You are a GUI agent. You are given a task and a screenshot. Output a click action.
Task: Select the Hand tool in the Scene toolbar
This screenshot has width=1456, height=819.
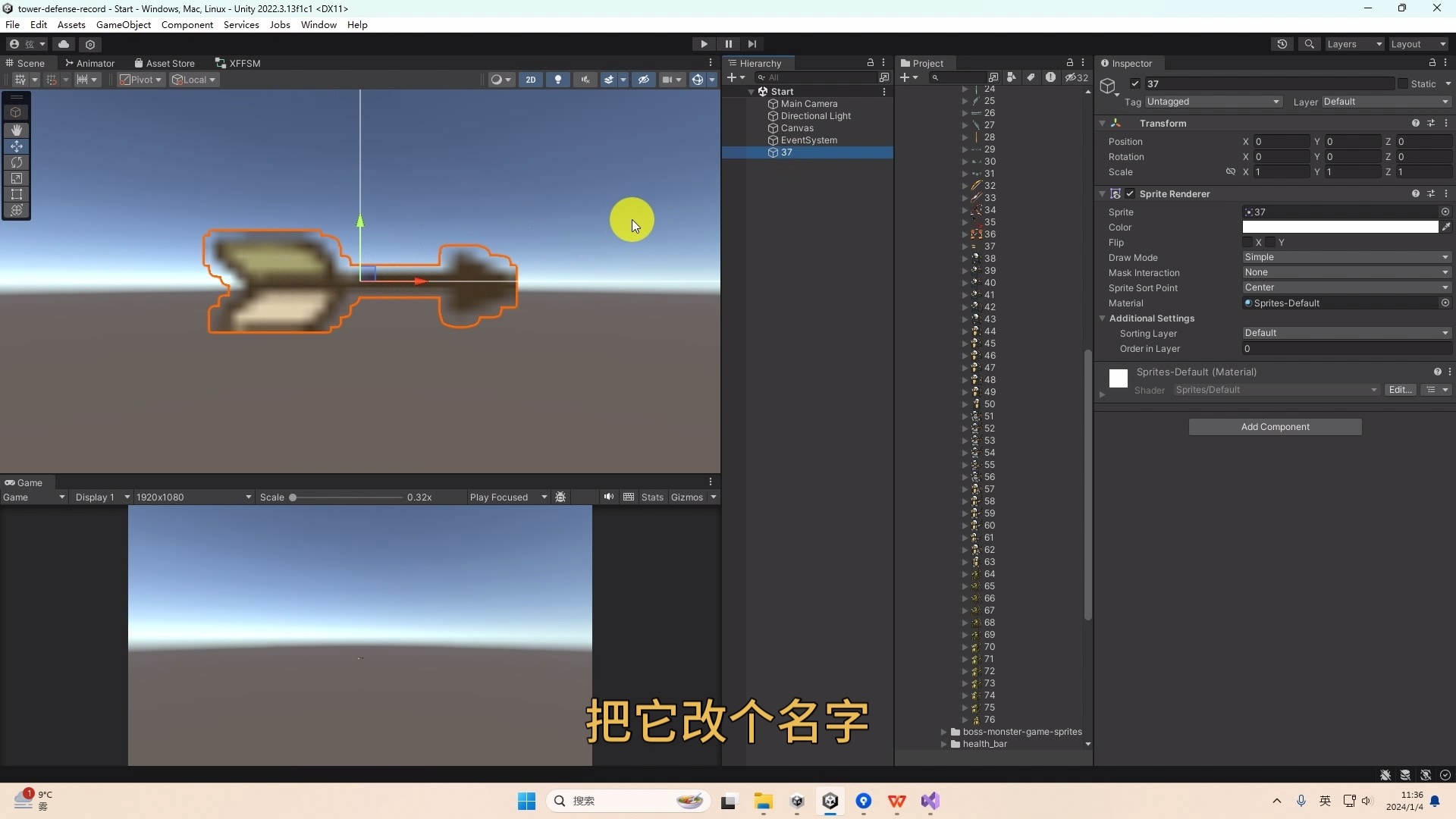[16, 130]
